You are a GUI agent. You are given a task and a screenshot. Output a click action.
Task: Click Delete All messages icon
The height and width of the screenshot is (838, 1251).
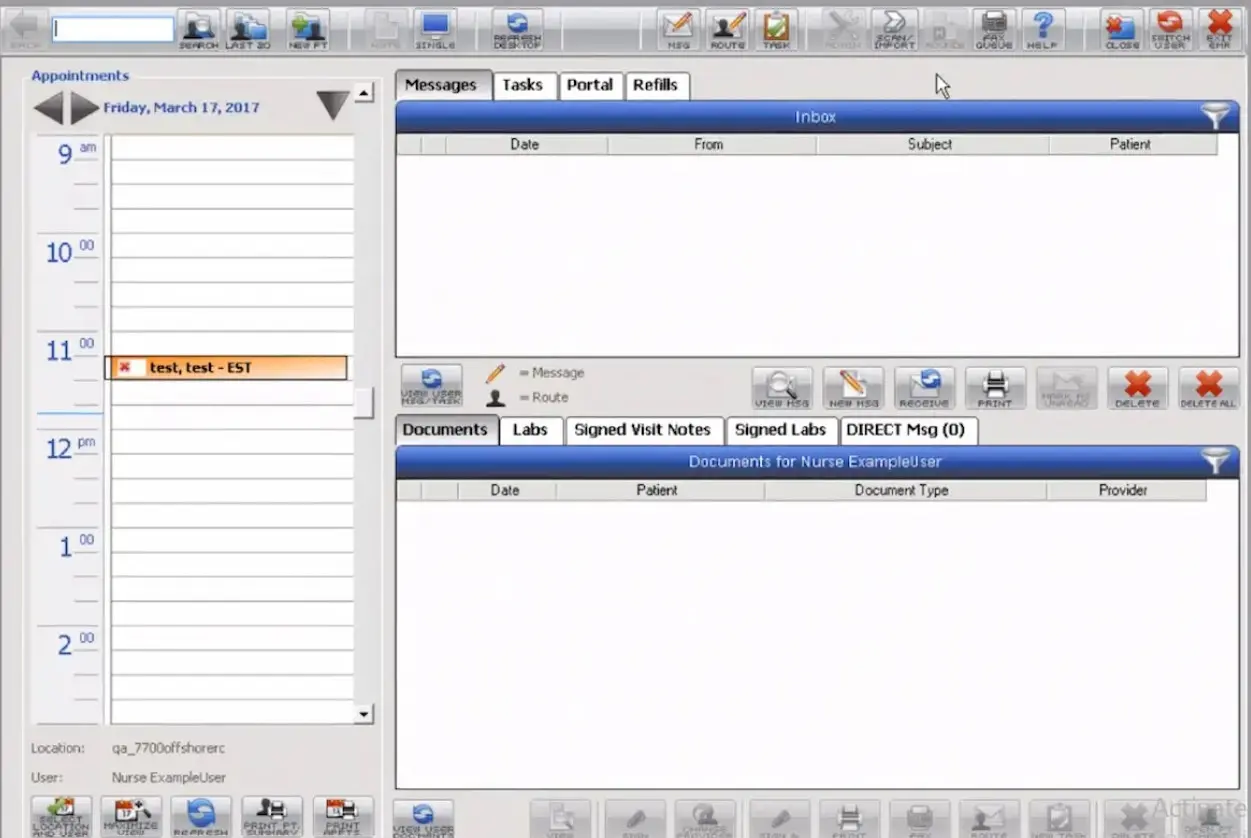(x=1208, y=388)
